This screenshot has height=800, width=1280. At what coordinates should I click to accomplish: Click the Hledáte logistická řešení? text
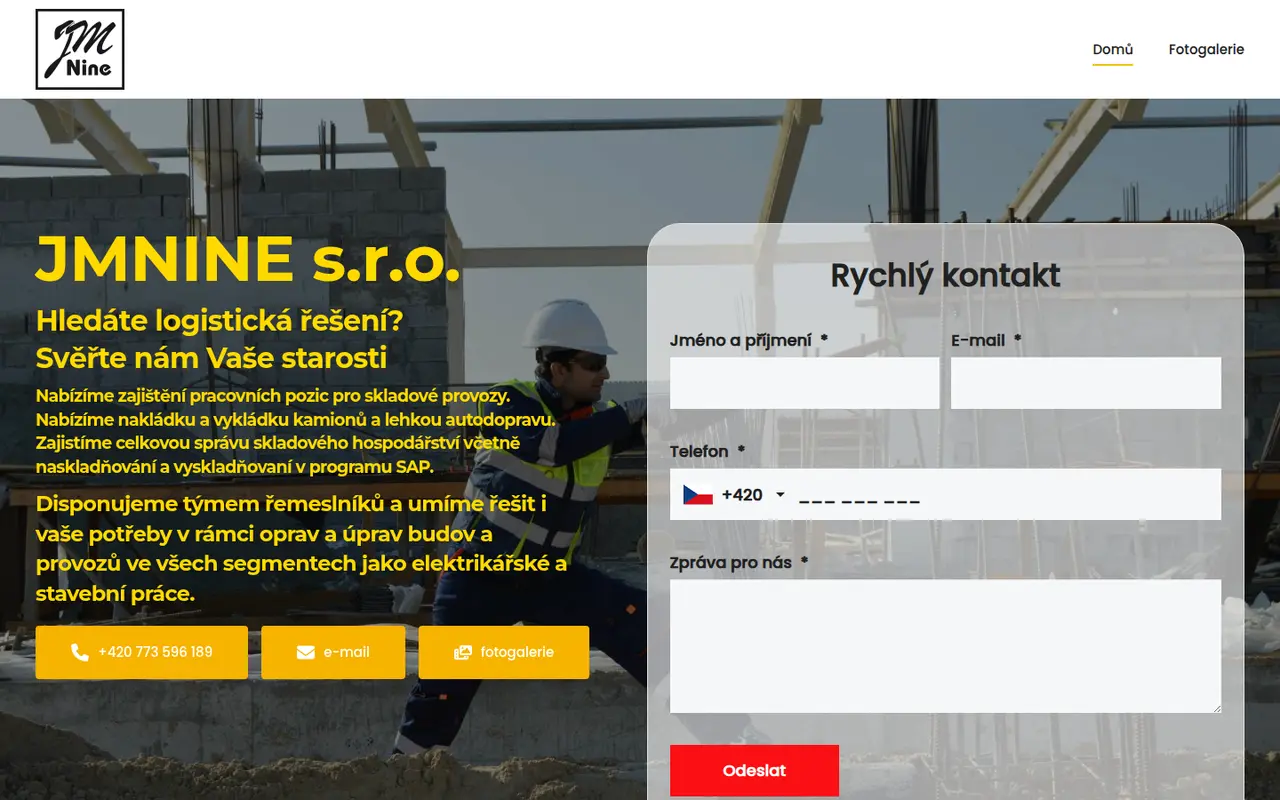point(220,321)
